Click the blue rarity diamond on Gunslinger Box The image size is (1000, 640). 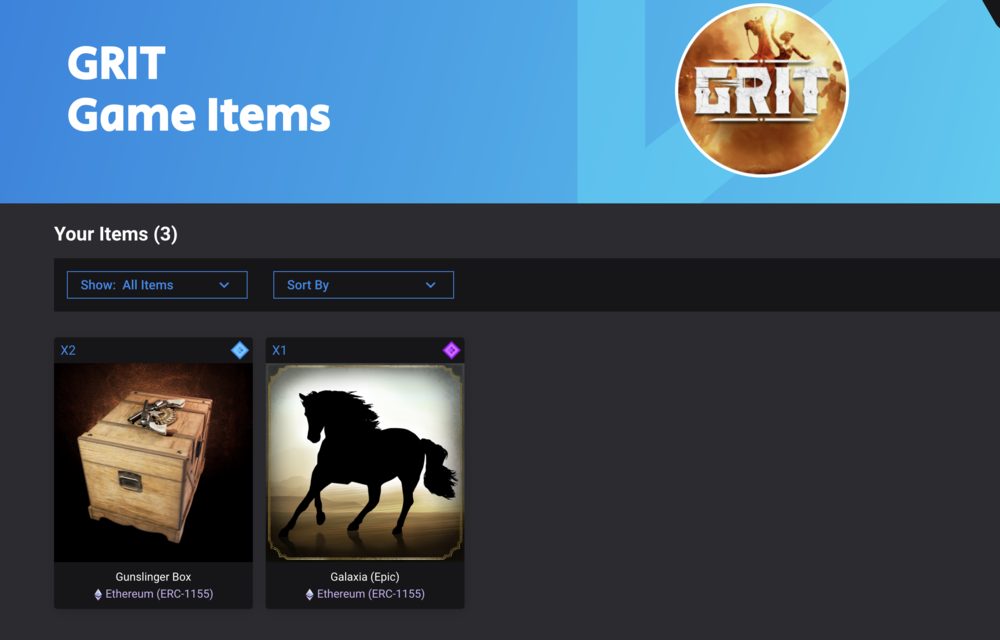[x=240, y=350]
